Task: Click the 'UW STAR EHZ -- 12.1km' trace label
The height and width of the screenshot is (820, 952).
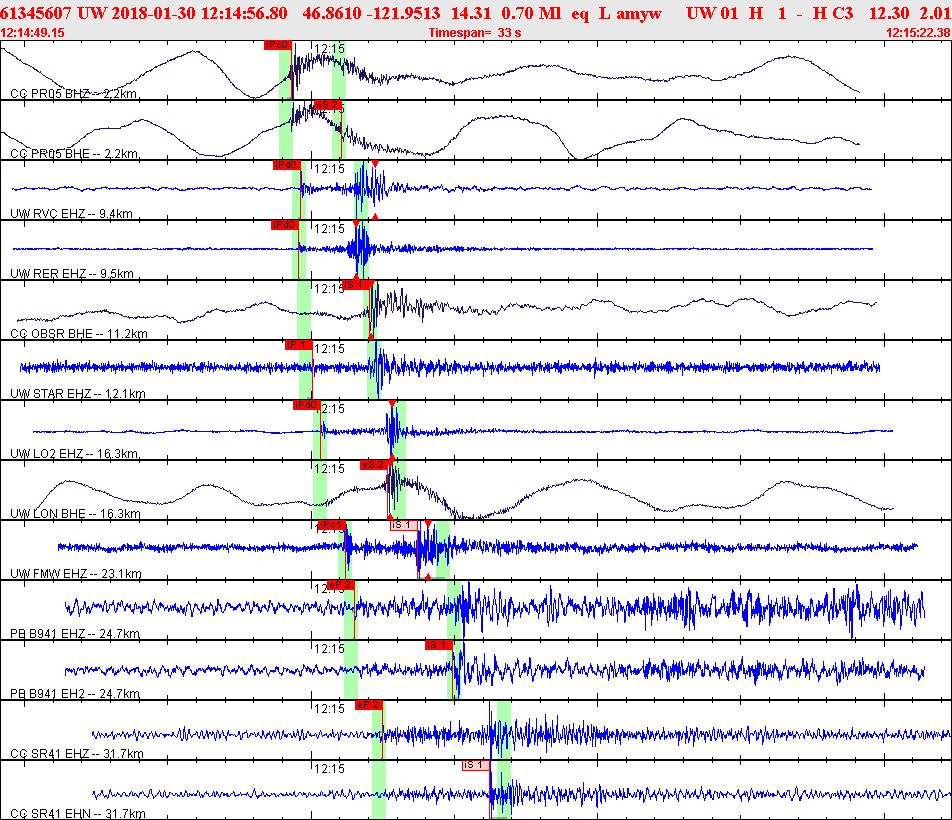Action: (x=78, y=394)
